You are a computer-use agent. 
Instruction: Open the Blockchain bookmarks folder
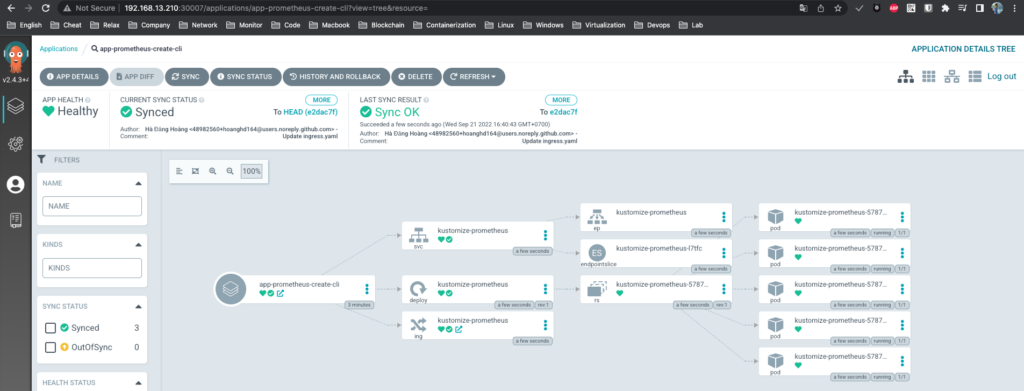coord(380,25)
